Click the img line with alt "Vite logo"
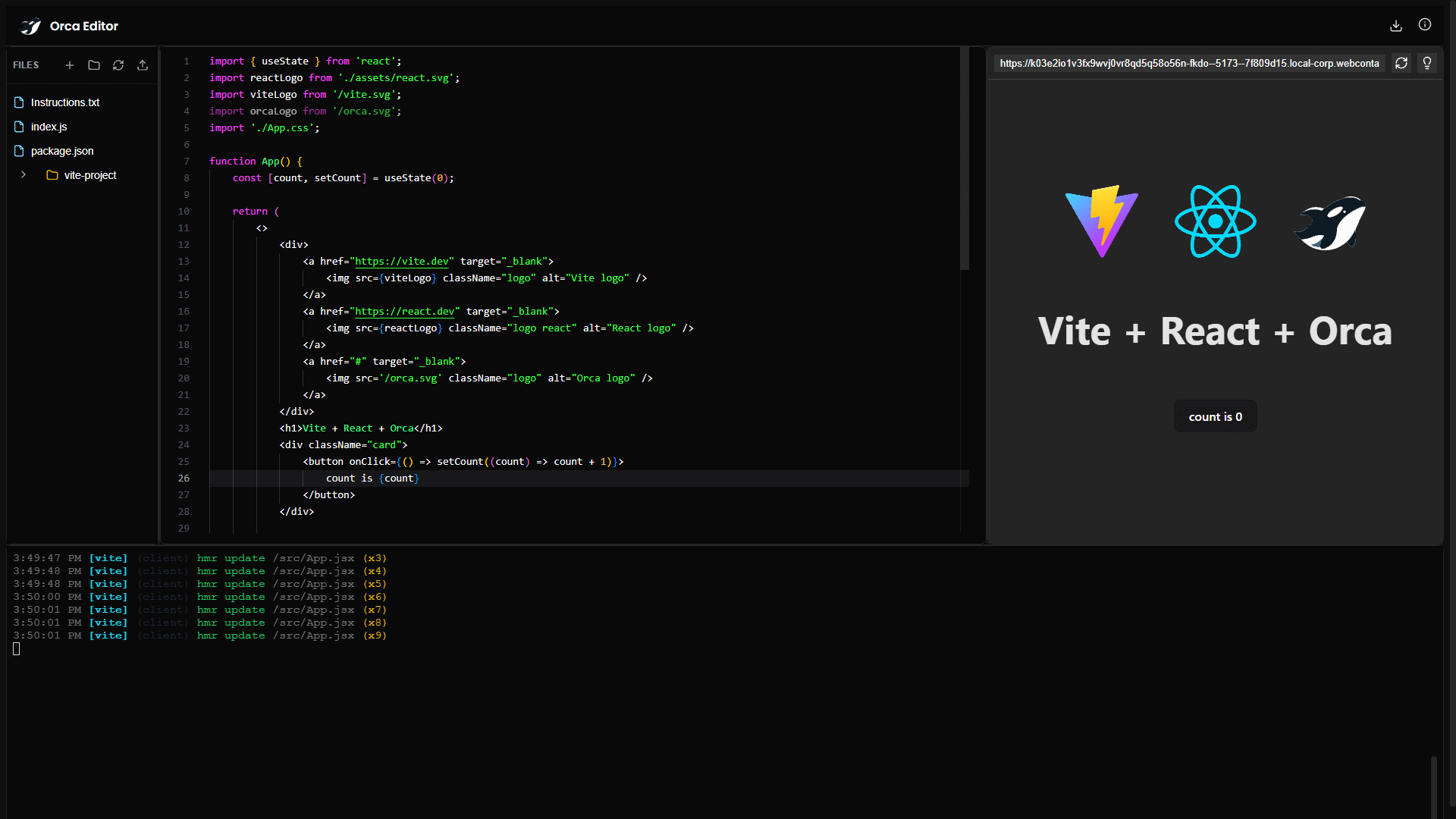1456x819 pixels. click(487, 278)
